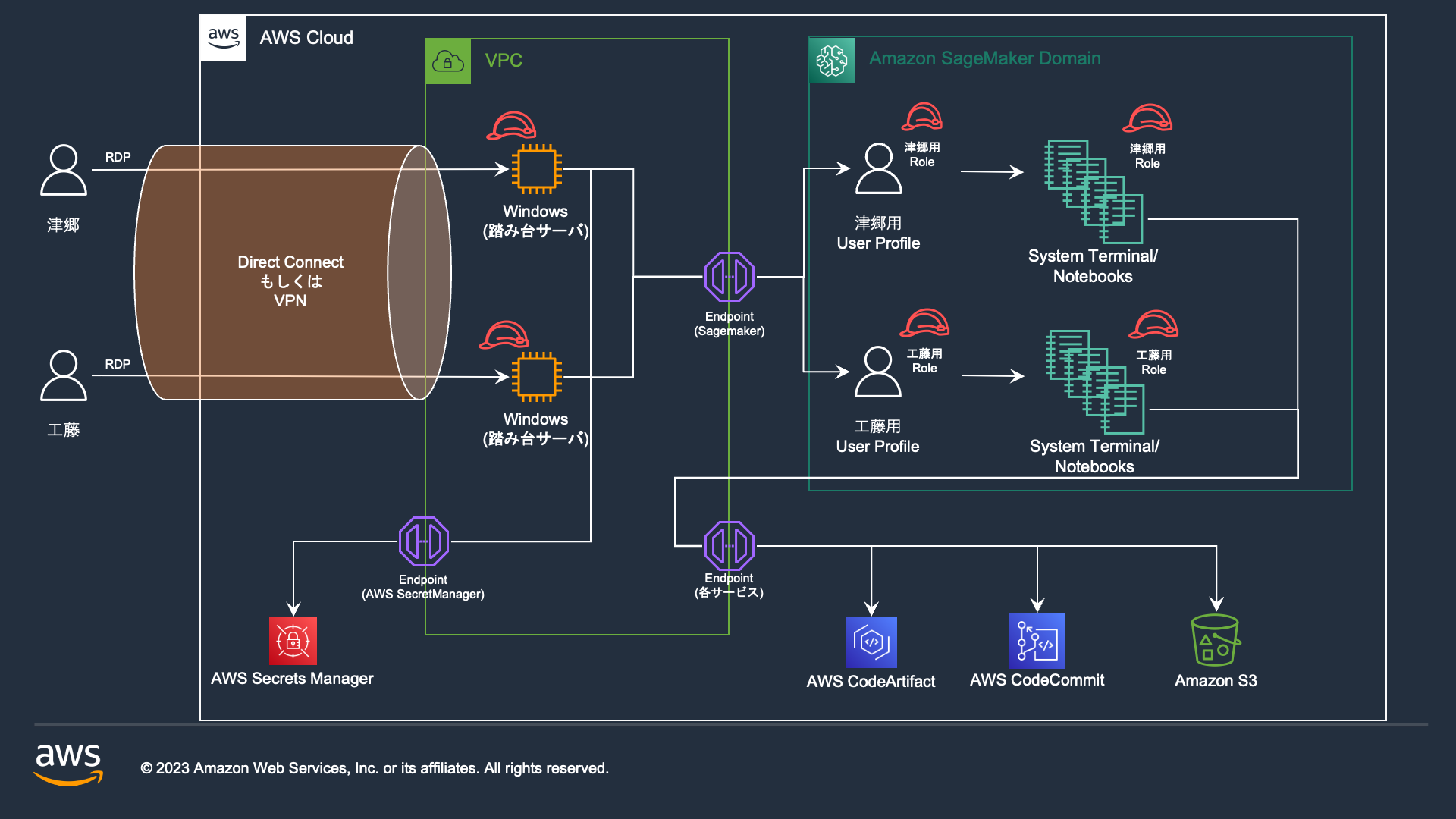
Task: Click the red role helmet above lower Windows server
Action: tap(504, 335)
